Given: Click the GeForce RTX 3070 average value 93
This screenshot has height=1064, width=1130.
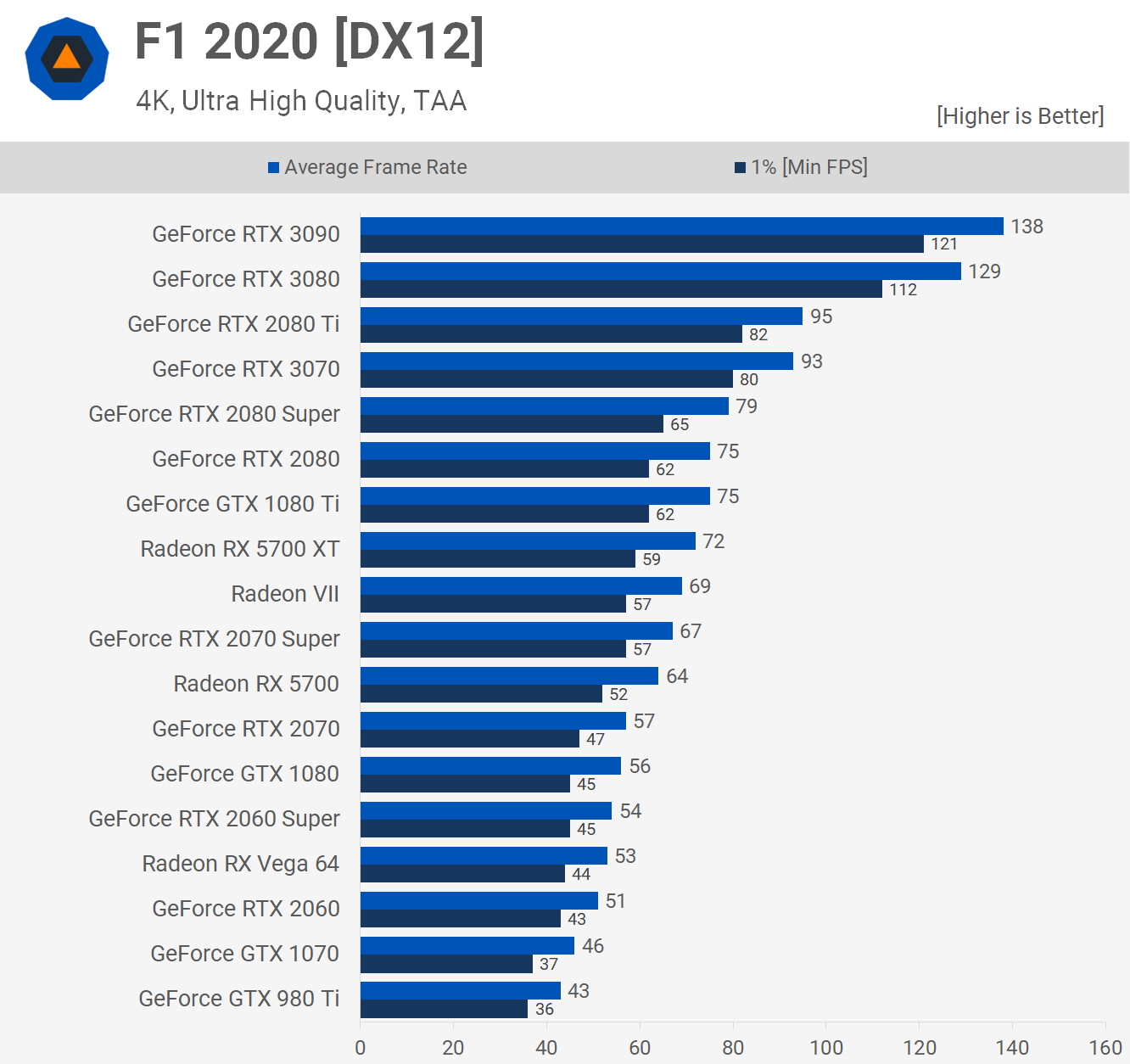Looking at the screenshot, I should coord(812,361).
